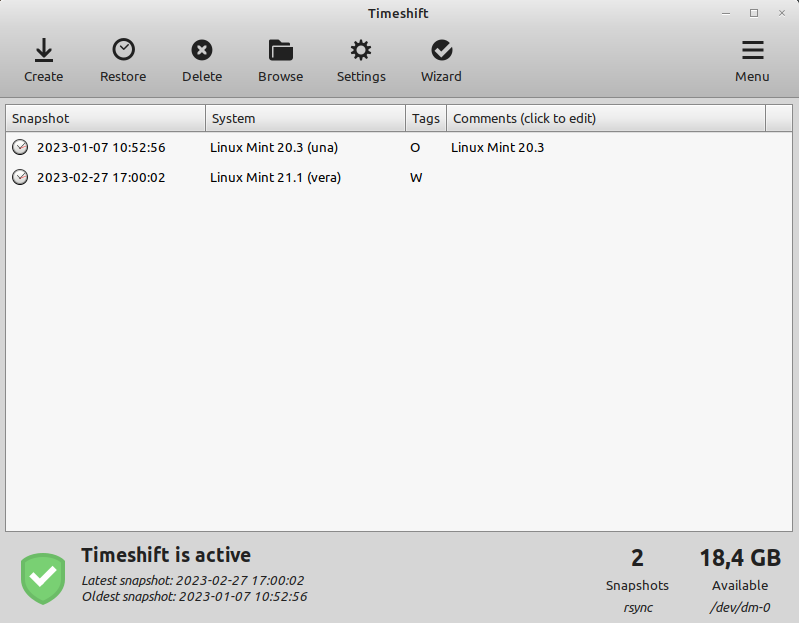The width and height of the screenshot is (799, 623).
Task: Click the Tags column header
Action: coord(426,118)
